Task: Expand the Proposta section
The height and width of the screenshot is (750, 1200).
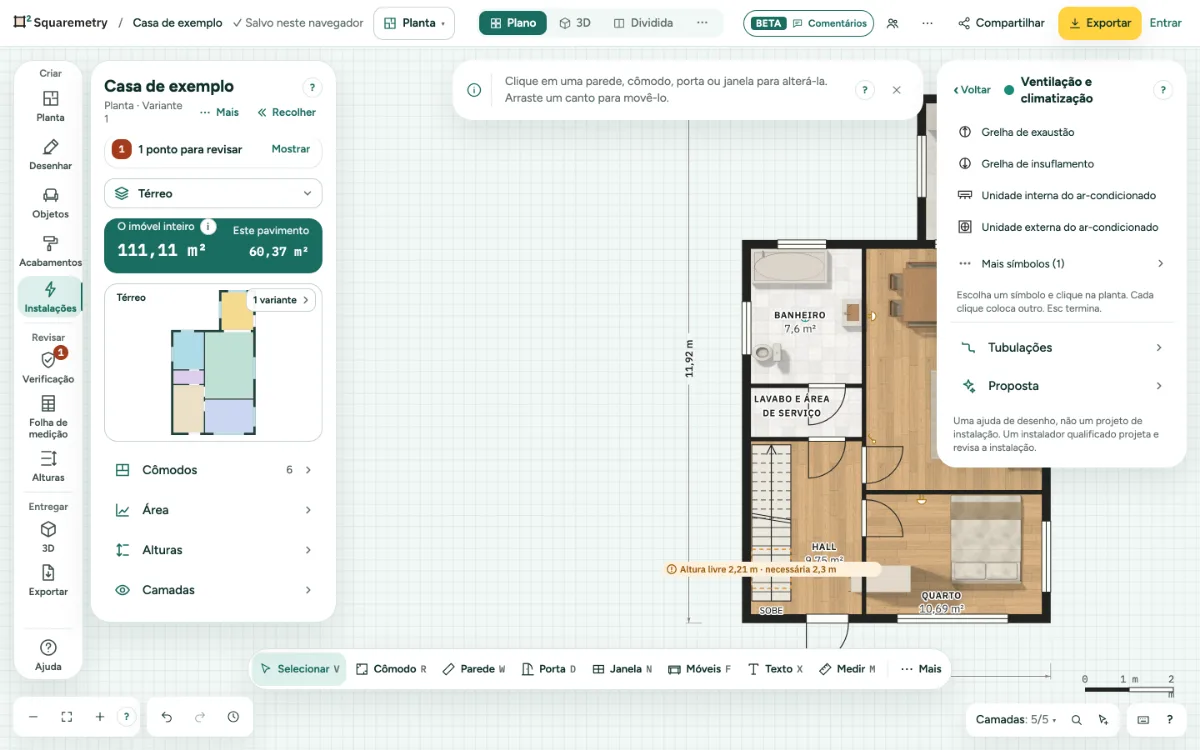Action: [1062, 386]
